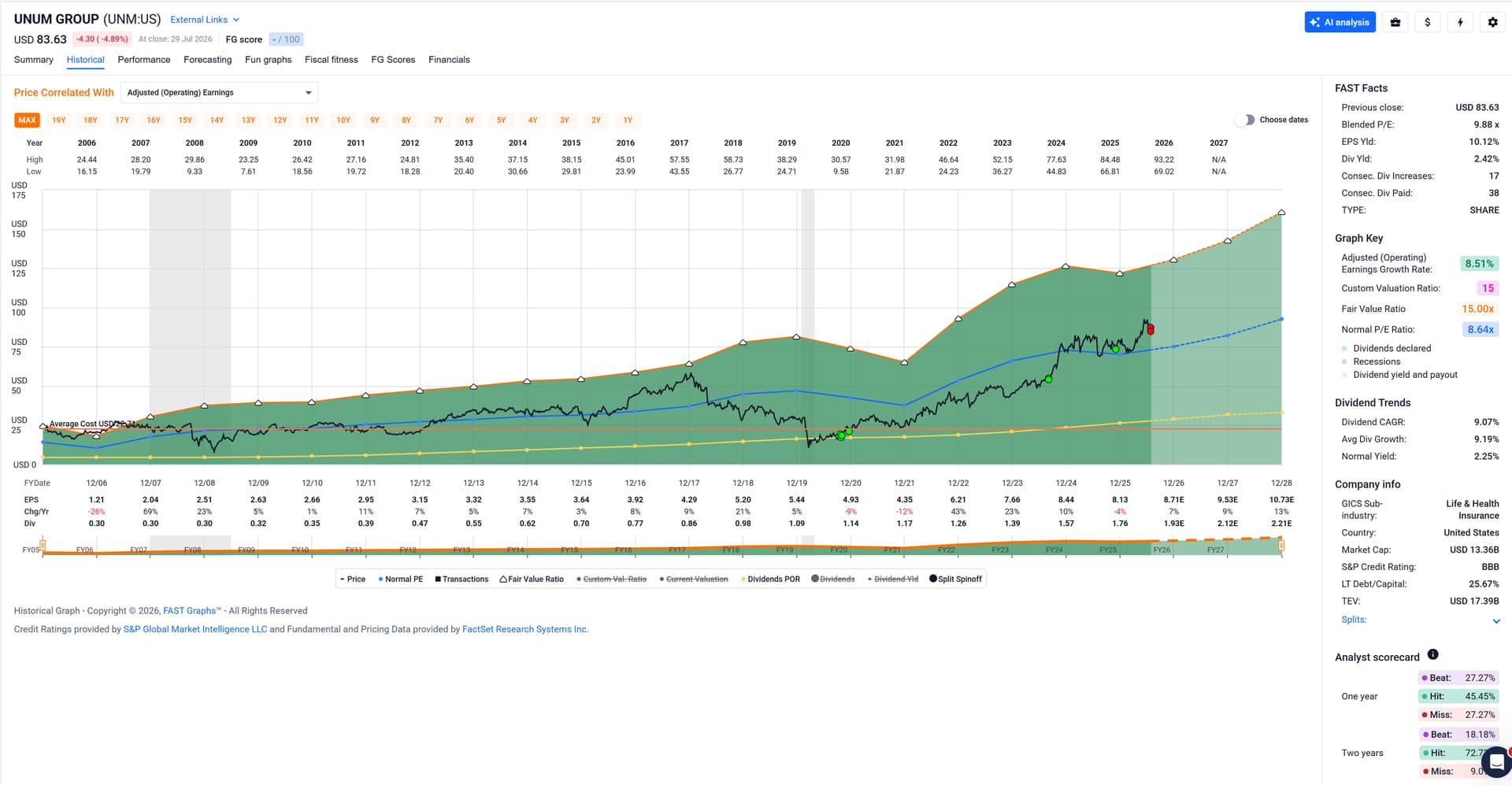1512x785 pixels.
Task: Select the 12Y time range
Action: click(280, 120)
